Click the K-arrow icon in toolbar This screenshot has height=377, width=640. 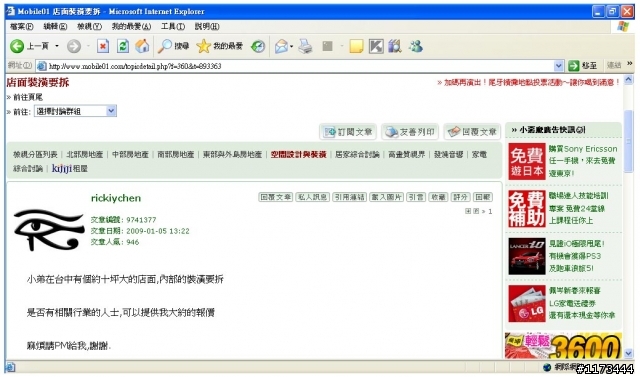(376, 46)
